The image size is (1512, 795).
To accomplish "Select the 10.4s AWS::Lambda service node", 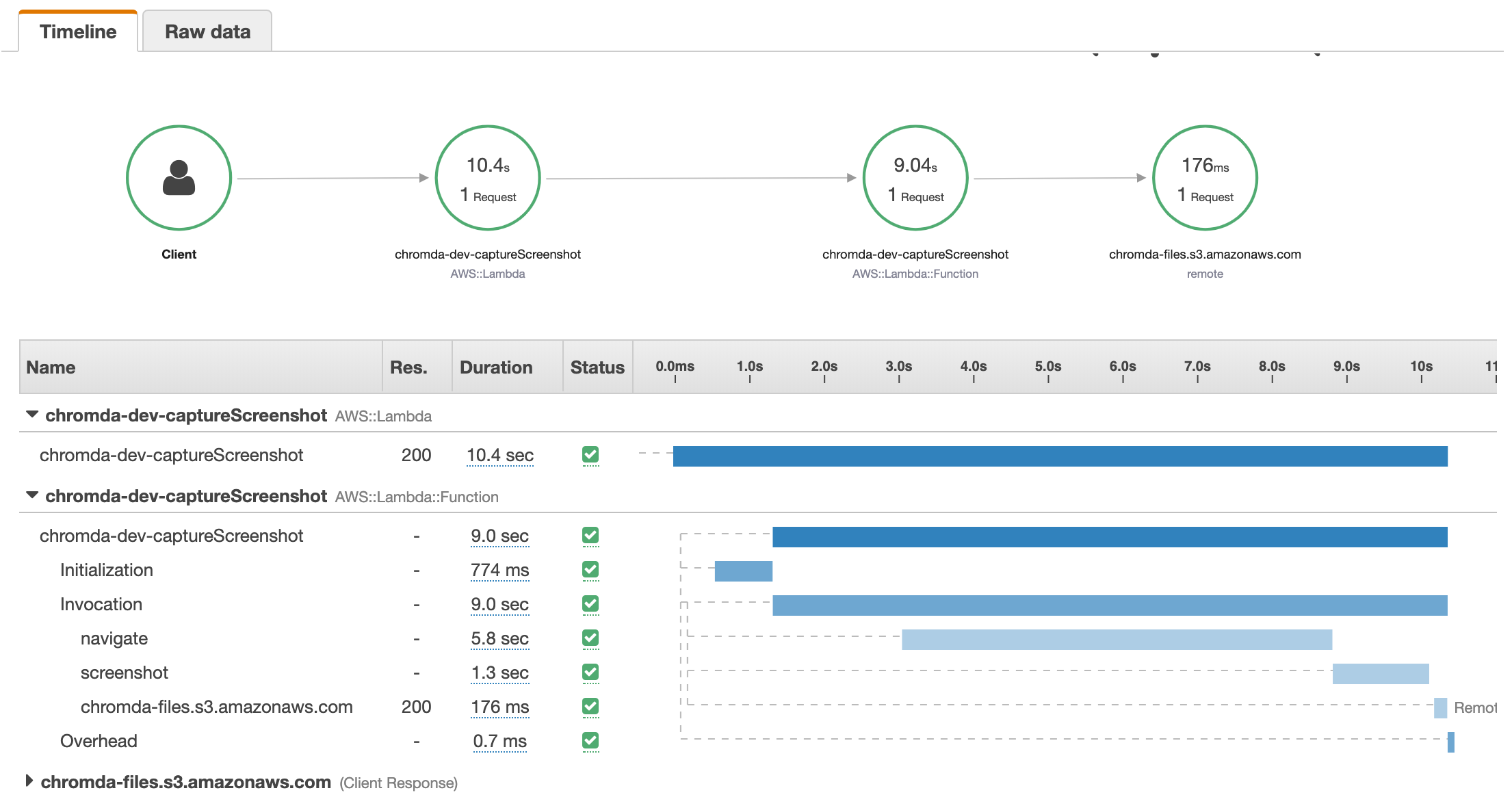I will (x=488, y=178).
